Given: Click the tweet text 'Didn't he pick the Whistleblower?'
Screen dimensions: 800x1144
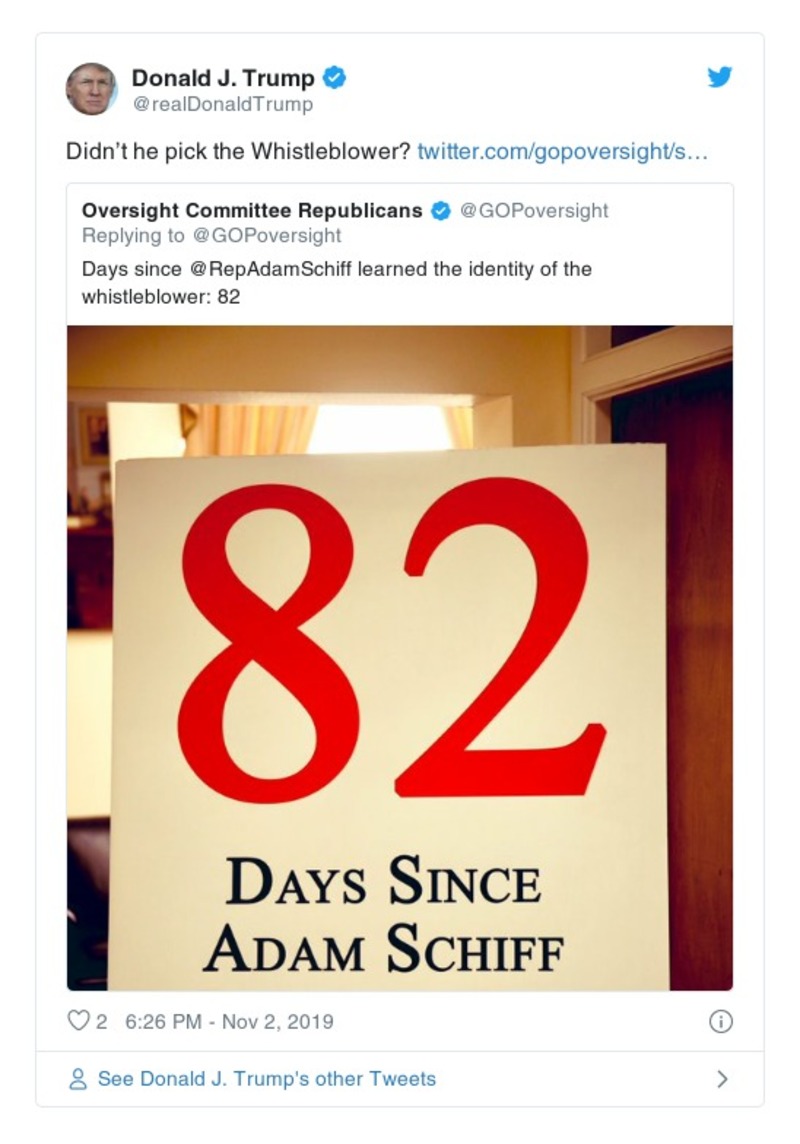Looking at the screenshot, I should tap(238, 152).
